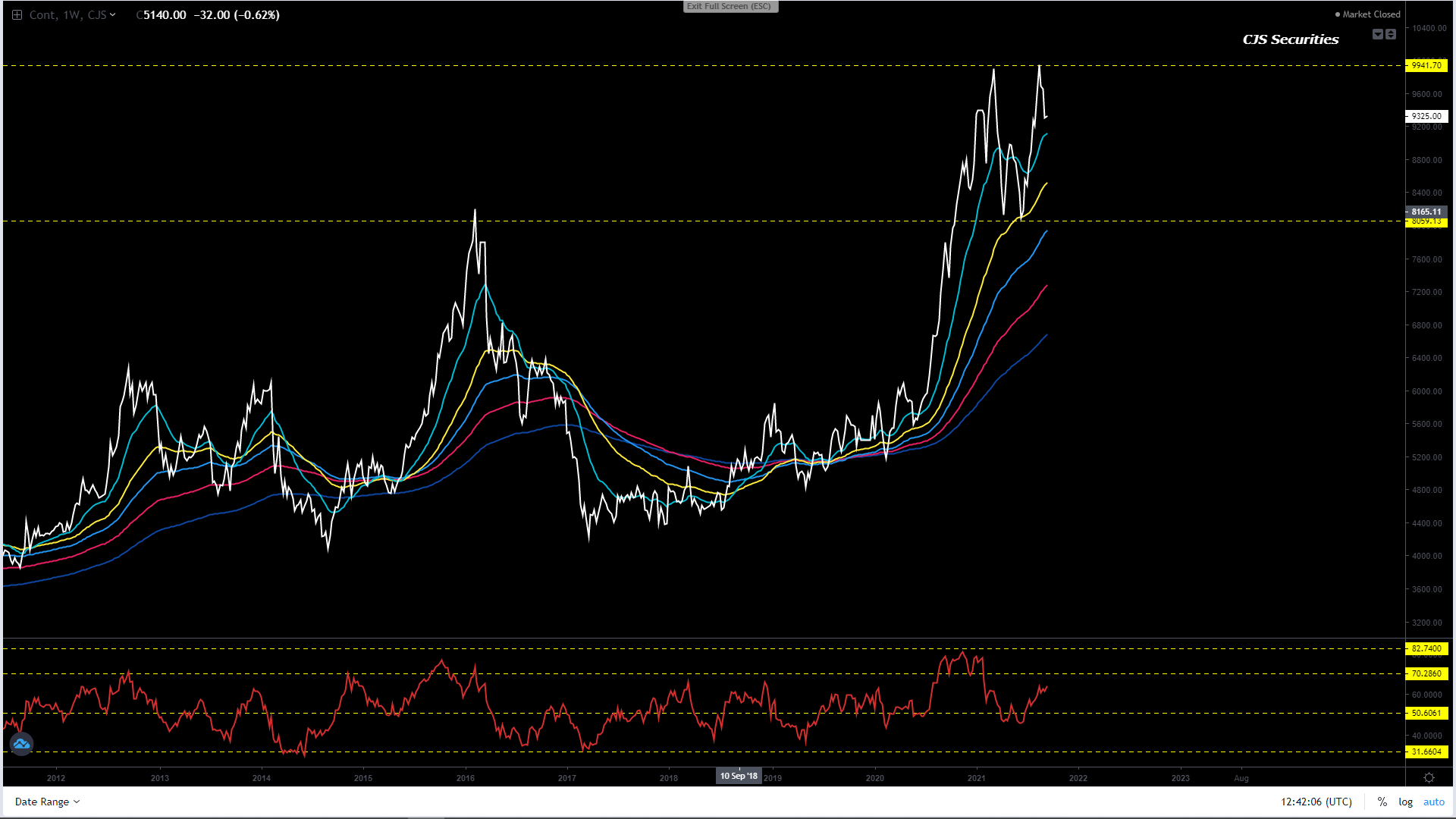Click the blue cloud logo icon
1456x819 pixels.
(x=21, y=744)
